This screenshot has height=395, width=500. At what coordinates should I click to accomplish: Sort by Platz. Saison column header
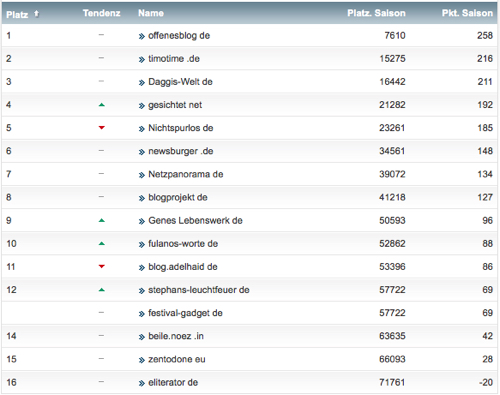click(376, 13)
